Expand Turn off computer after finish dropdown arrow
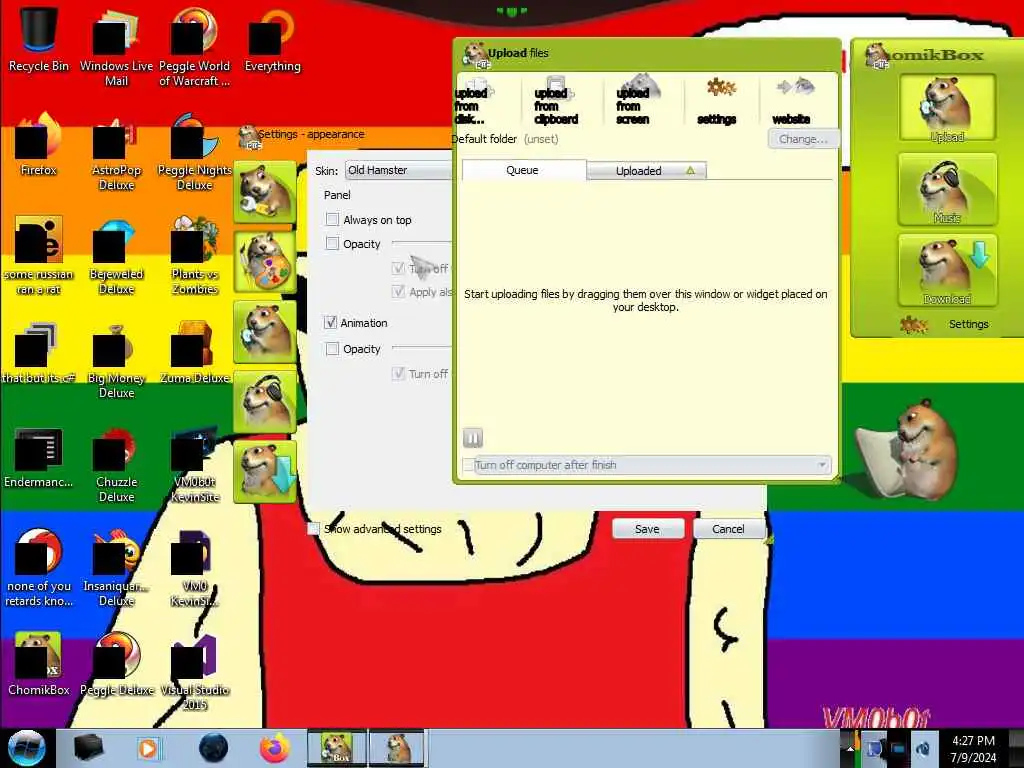This screenshot has width=1024, height=768. 822,465
